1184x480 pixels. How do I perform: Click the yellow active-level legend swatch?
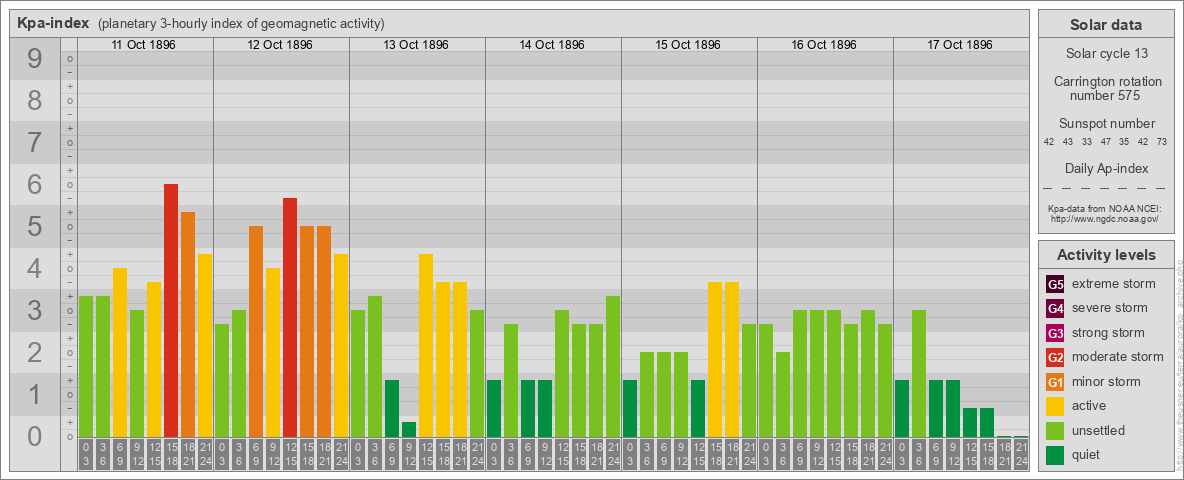(1055, 406)
